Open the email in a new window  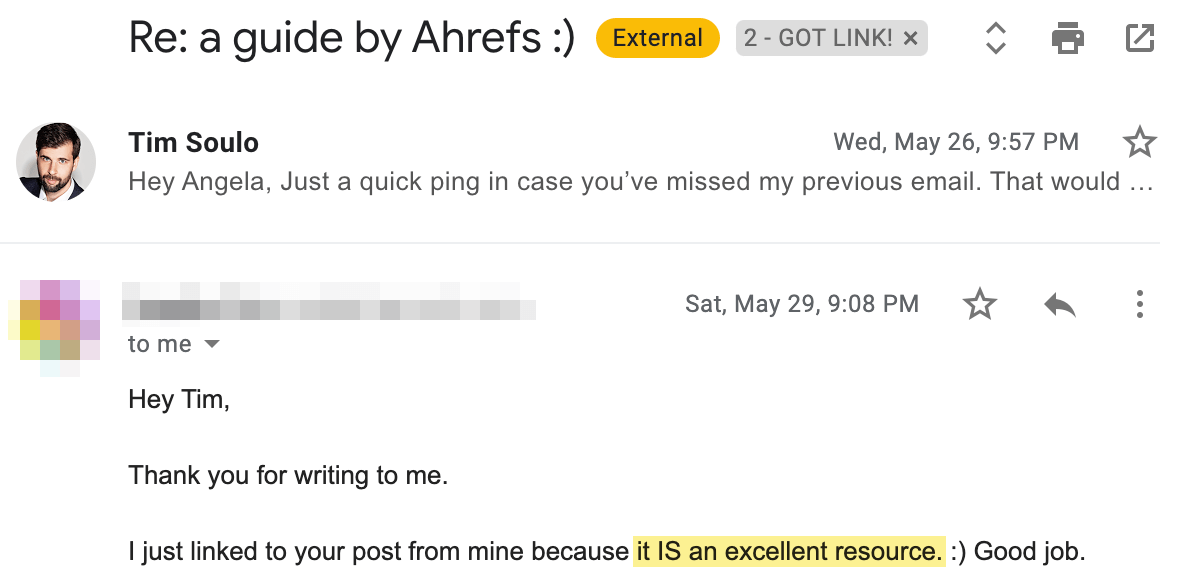[x=1140, y=39]
